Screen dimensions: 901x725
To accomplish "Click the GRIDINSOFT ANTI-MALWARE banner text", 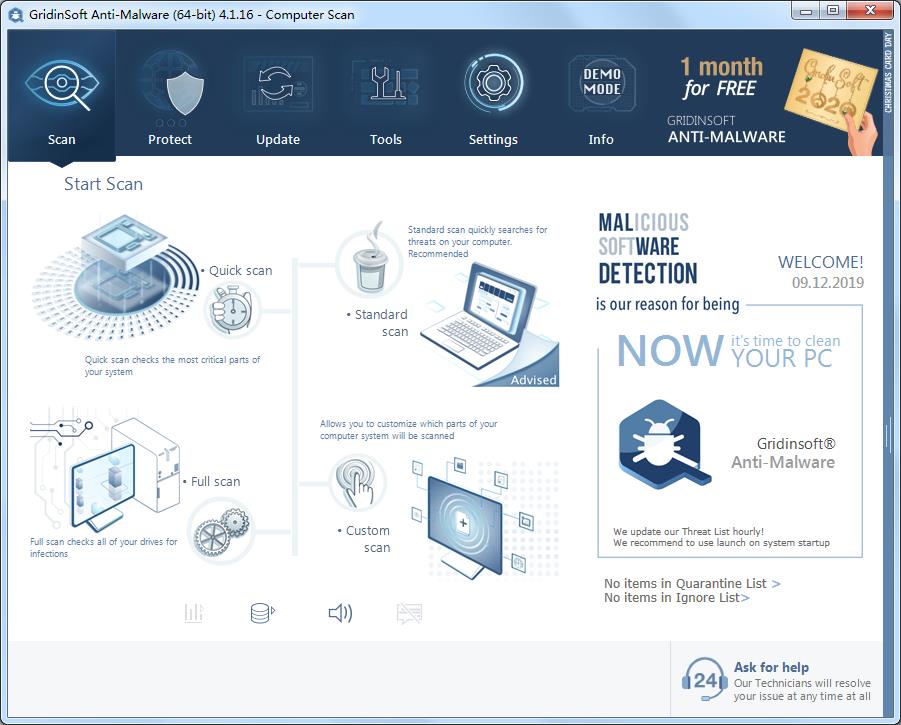I will click(x=726, y=129).
